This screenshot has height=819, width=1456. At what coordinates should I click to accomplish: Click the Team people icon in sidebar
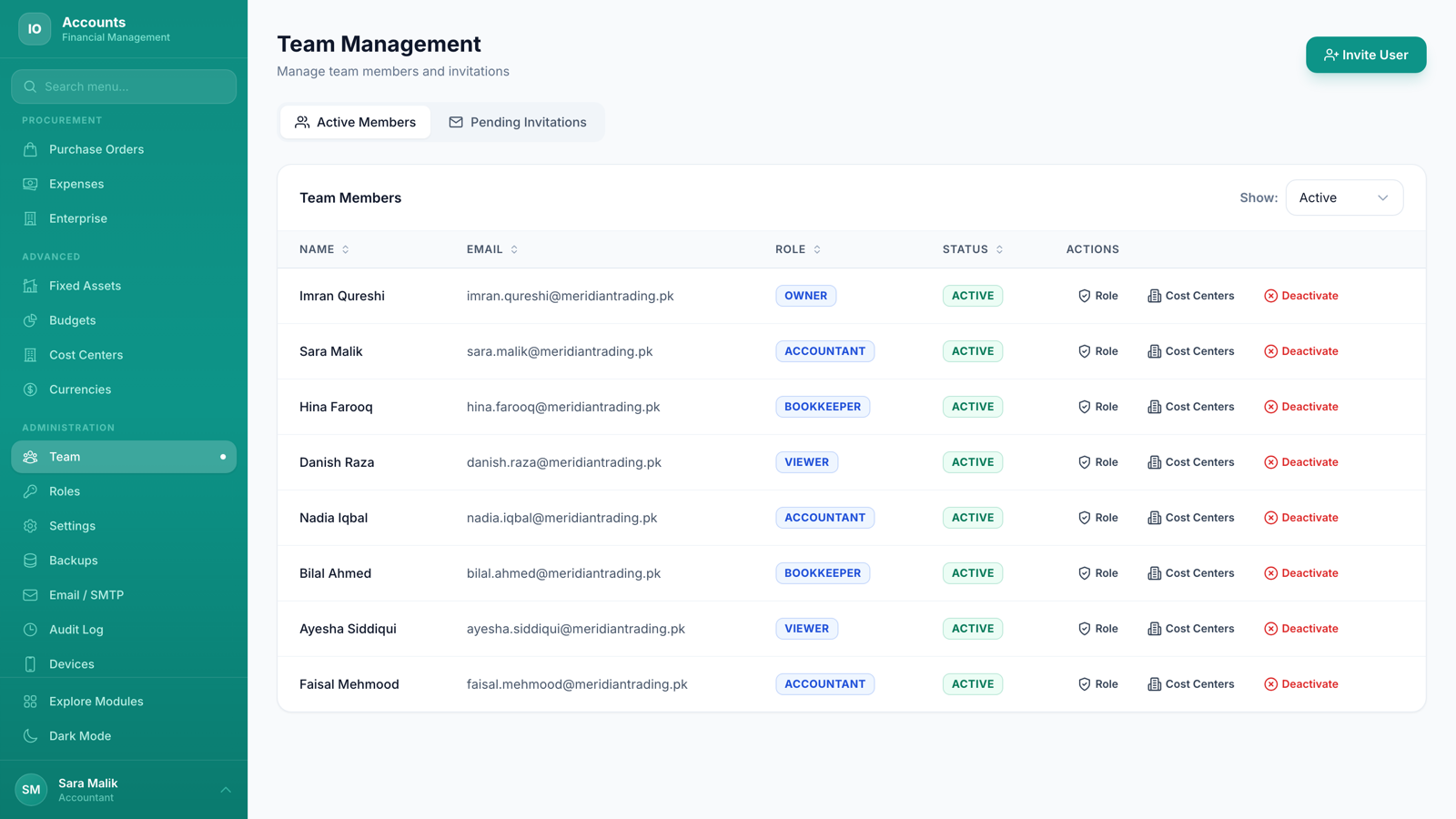(x=30, y=457)
